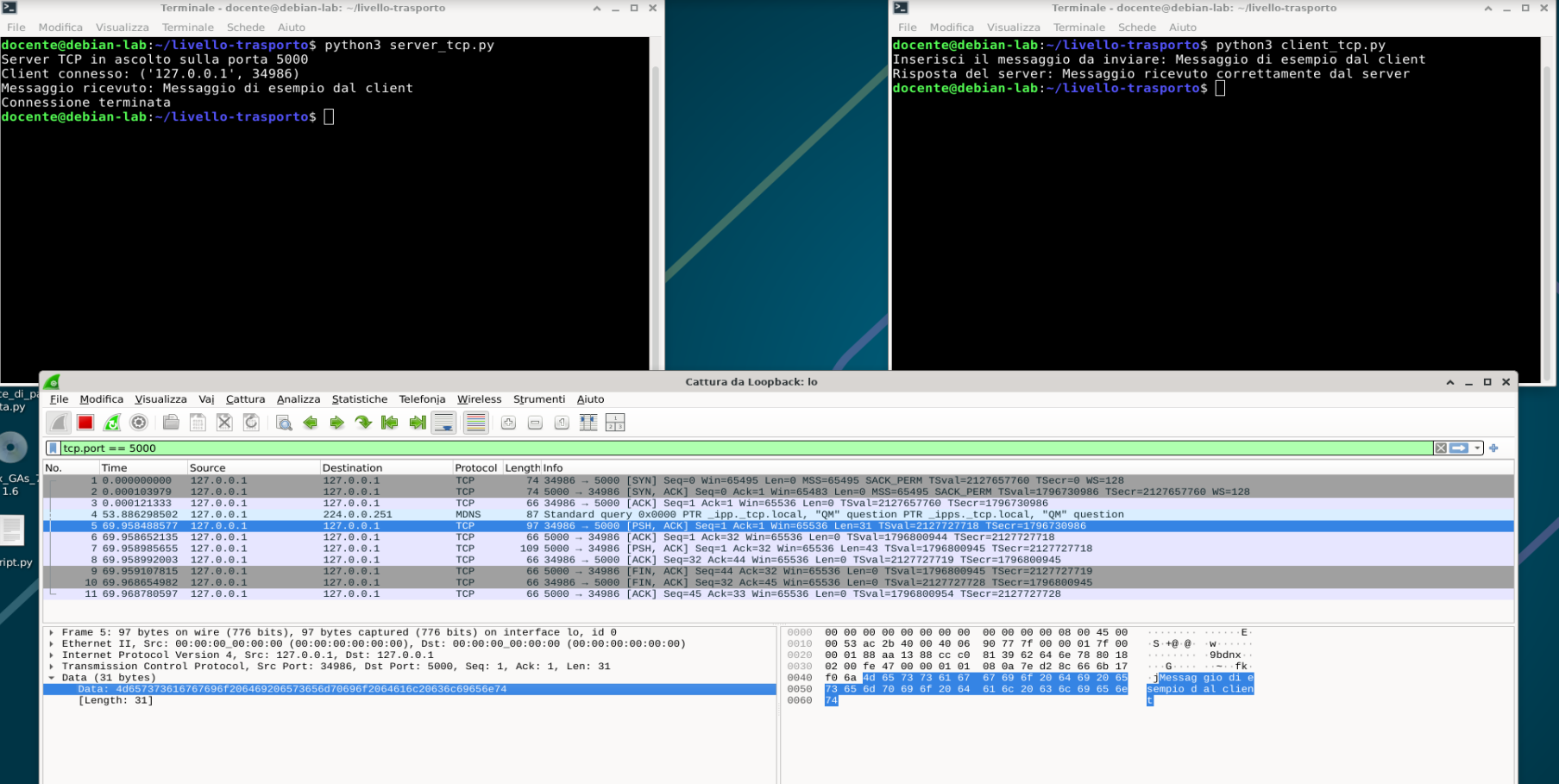
Task: Open the Analizza menu
Action: point(298,399)
